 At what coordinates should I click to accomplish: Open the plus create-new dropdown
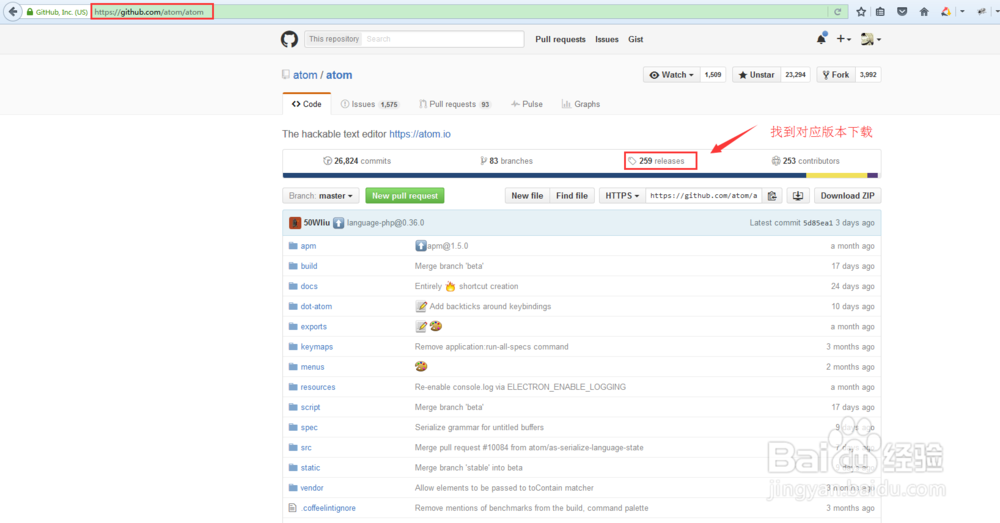point(843,39)
